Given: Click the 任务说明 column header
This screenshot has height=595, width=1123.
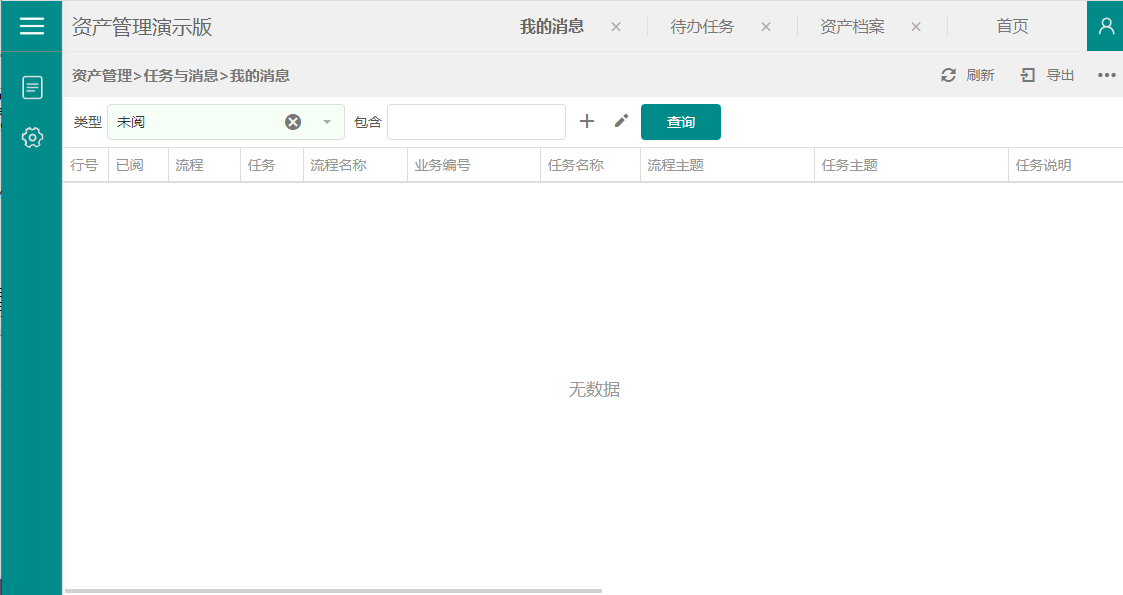Looking at the screenshot, I should 1065,165.
